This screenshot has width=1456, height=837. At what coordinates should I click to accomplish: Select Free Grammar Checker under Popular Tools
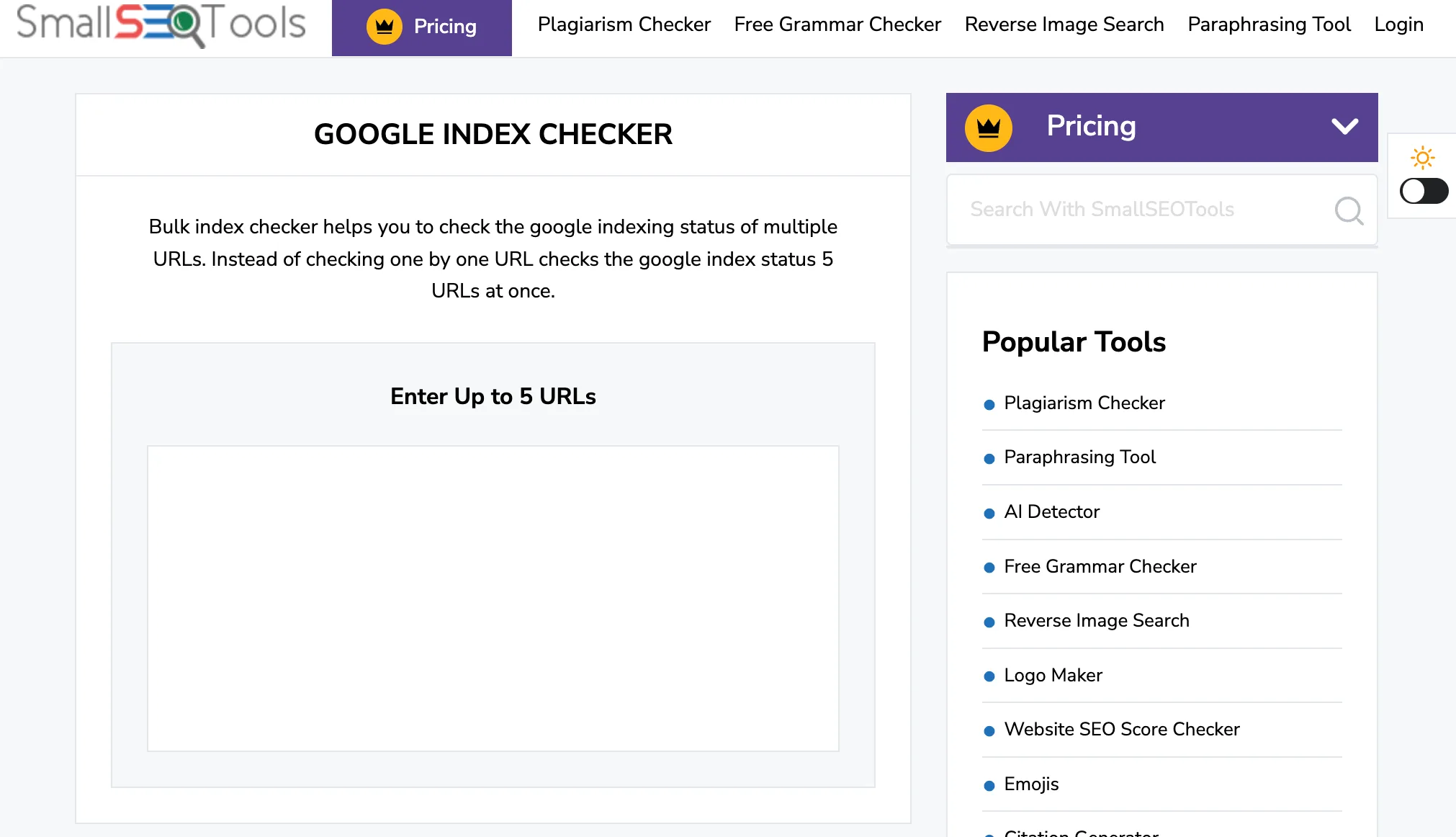1100,567
